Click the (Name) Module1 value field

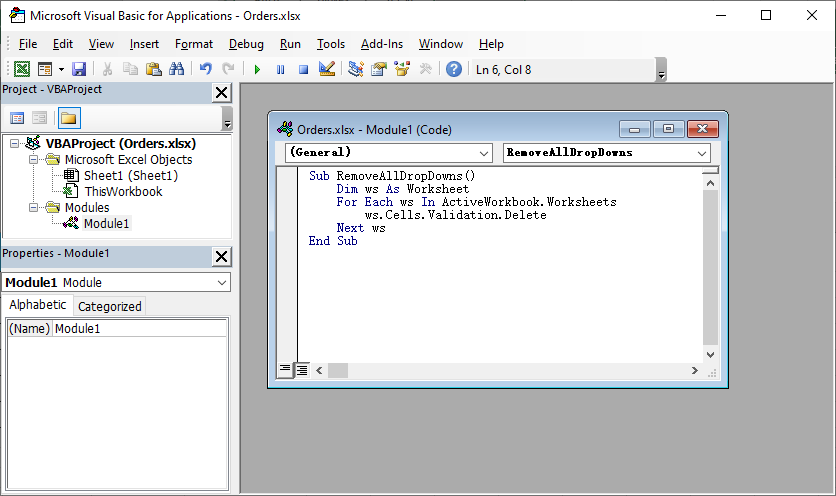pos(140,329)
